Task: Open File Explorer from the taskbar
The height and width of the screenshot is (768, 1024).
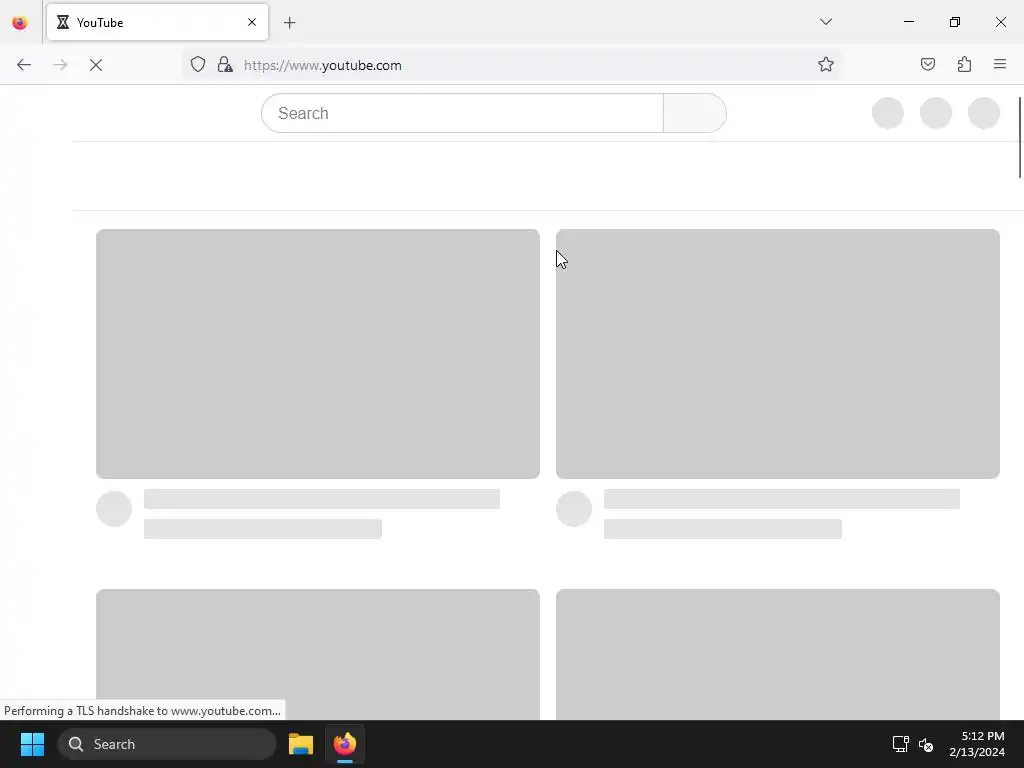Action: [x=301, y=744]
